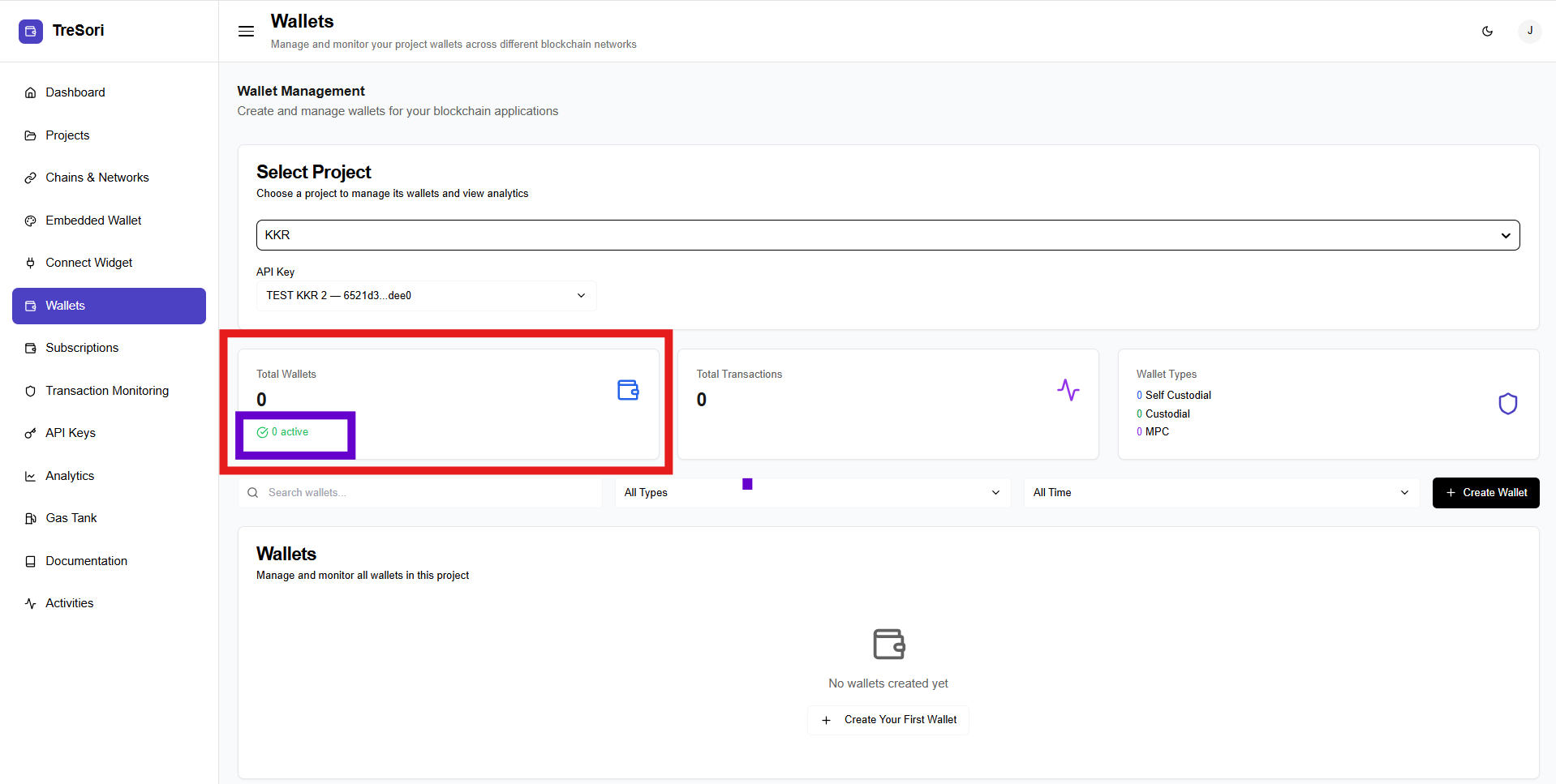Go to Dashboard in sidebar

pyautogui.click(x=75, y=92)
